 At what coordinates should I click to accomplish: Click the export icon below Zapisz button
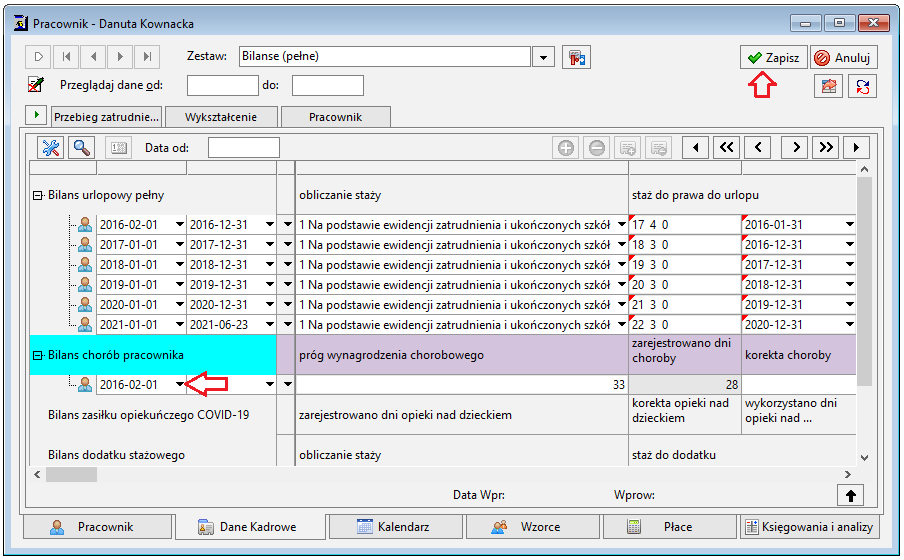point(828,87)
